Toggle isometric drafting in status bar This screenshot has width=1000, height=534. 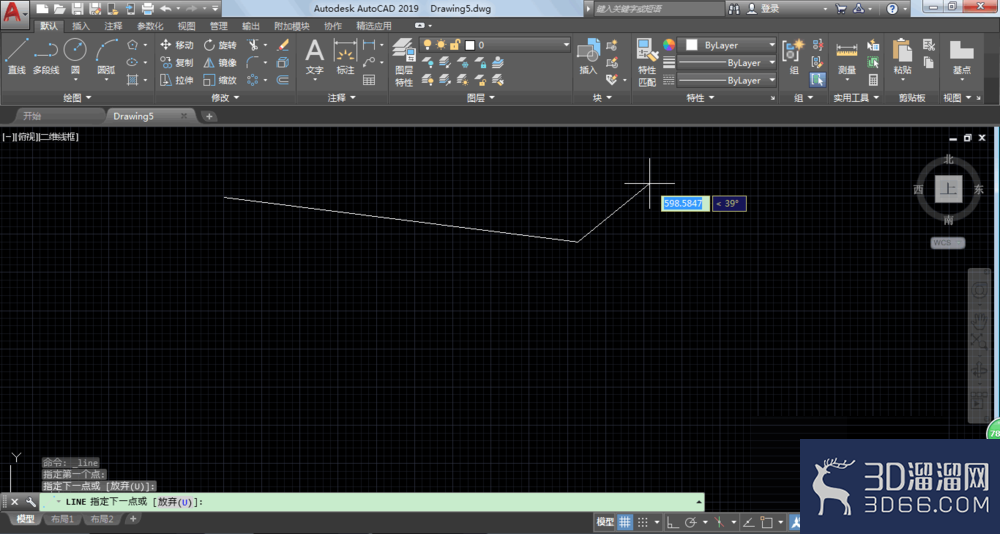click(720, 522)
